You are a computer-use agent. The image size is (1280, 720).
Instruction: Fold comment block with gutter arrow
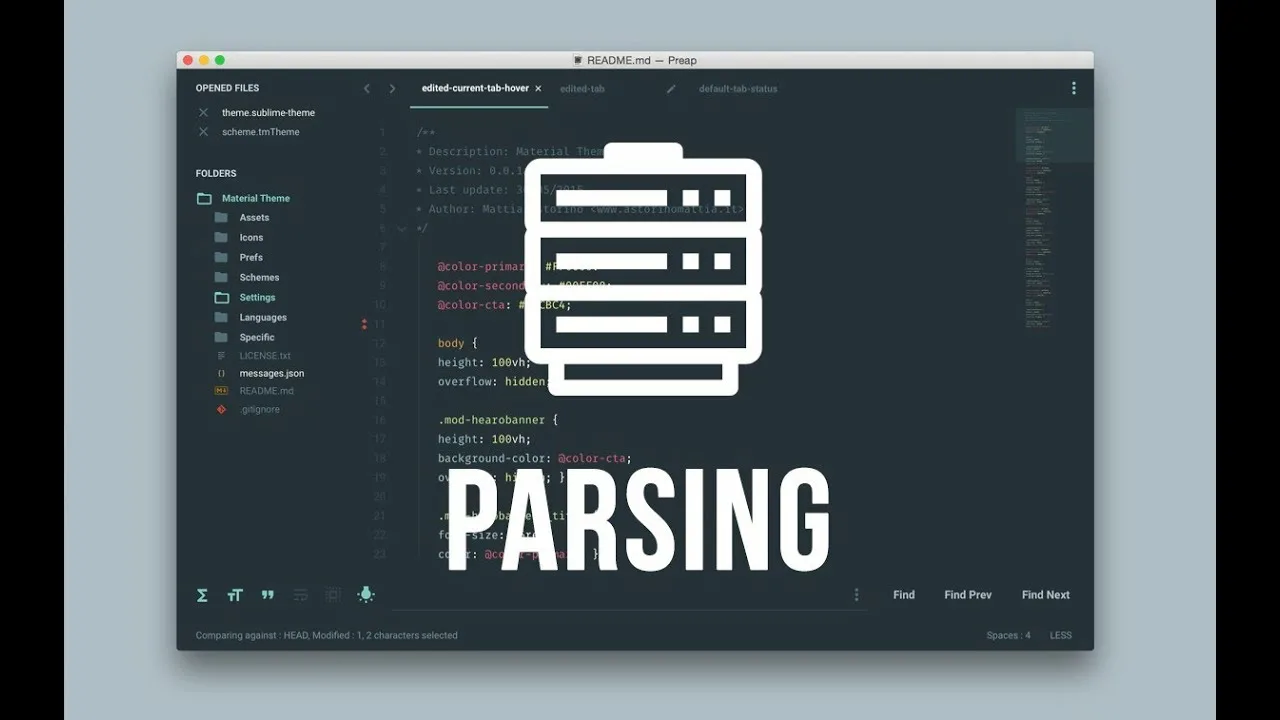point(402,229)
